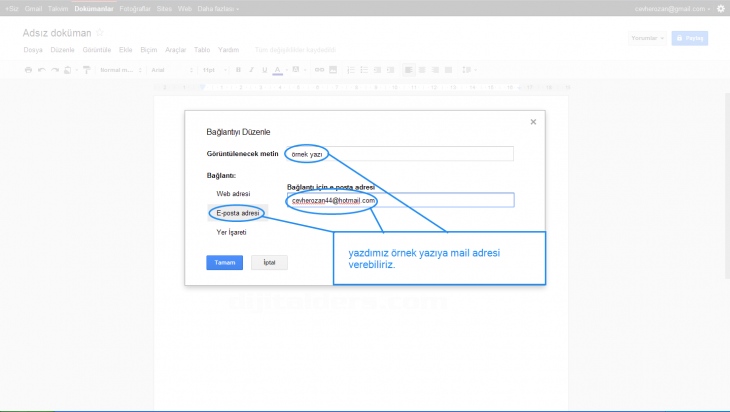This screenshot has height=412, width=730.
Task: Select the Yer İşareti link option
Action: coord(231,232)
